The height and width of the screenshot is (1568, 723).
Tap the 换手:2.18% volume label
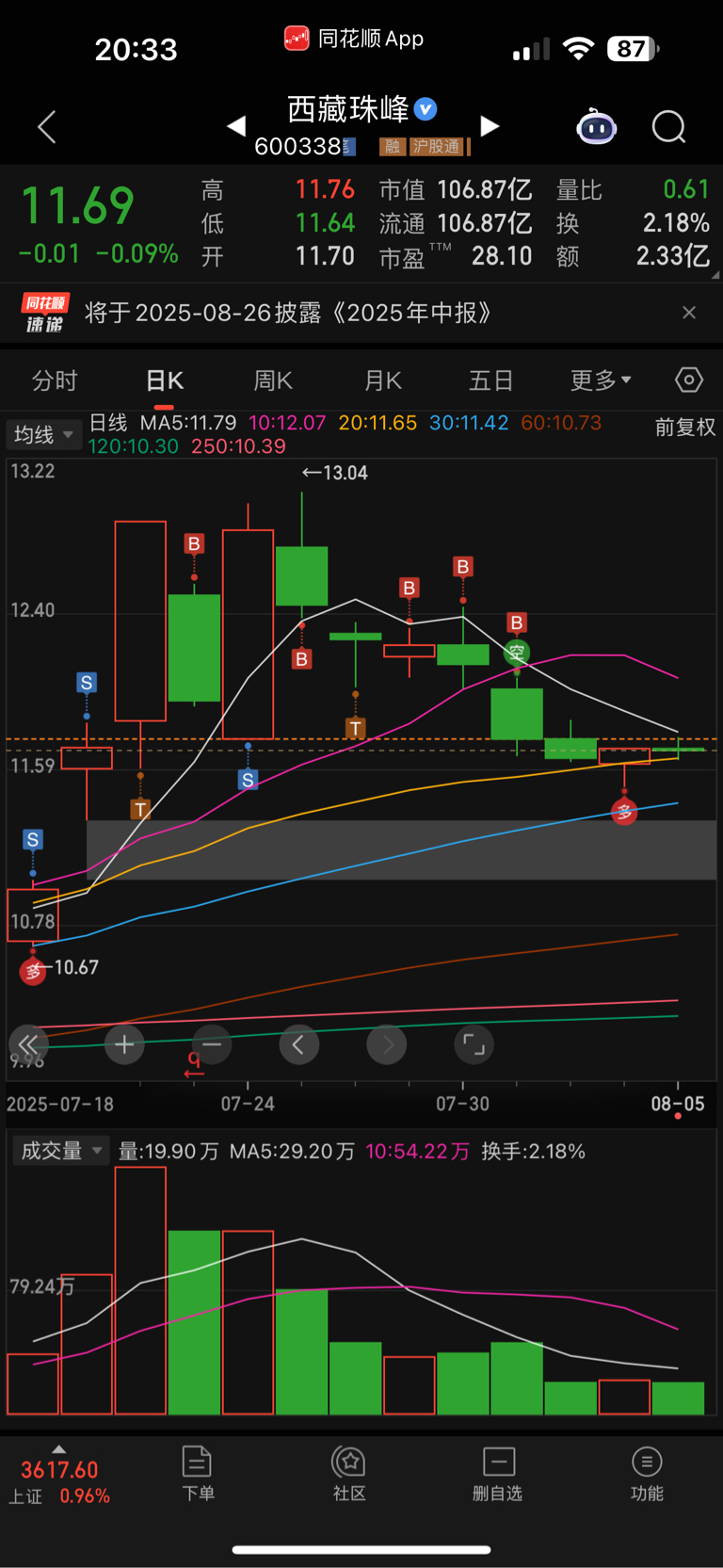click(x=533, y=1151)
